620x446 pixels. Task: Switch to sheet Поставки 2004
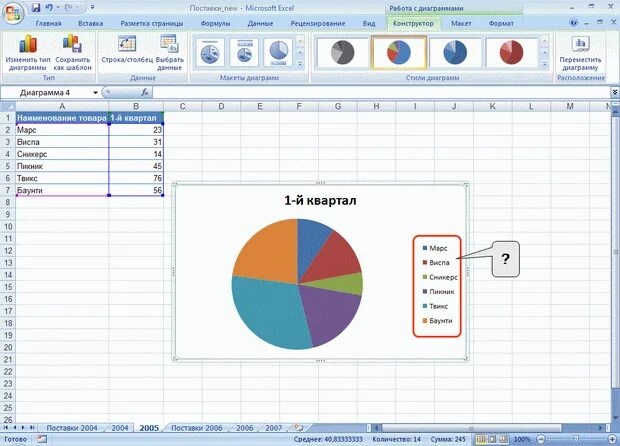(72, 428)
